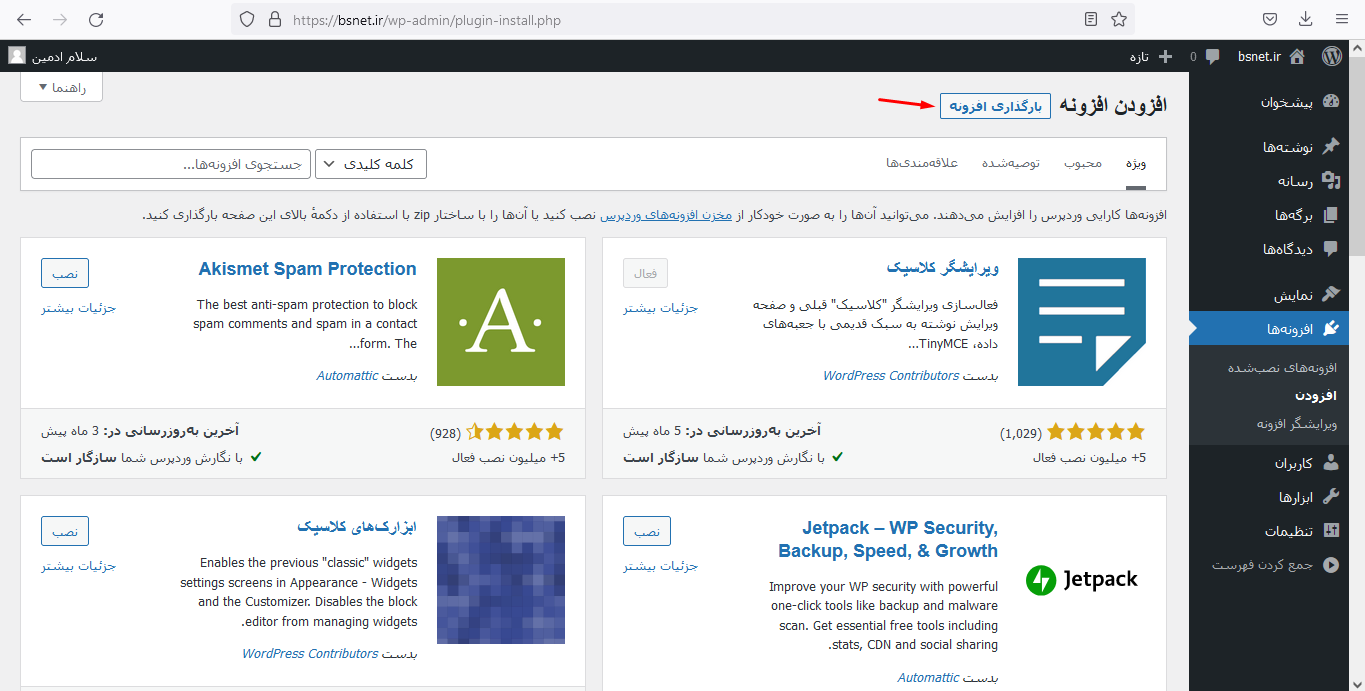Open جزئیات بیشتر for ویرایشگر کلاسیک
This screenshot has width=1365, height=691.
(661, 308)
